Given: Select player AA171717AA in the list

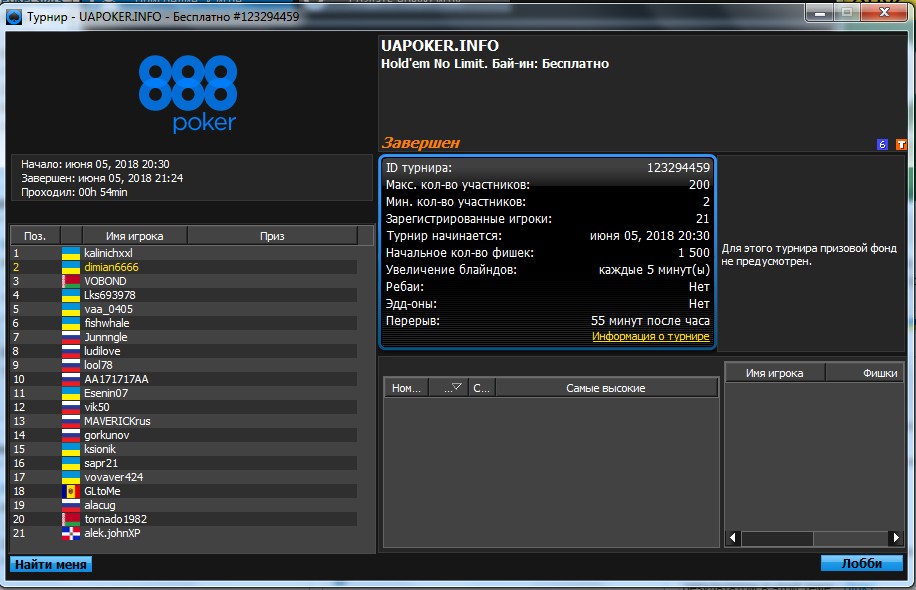Looking at the screenshot, I should pyautogui.click(x=184, y=379).
